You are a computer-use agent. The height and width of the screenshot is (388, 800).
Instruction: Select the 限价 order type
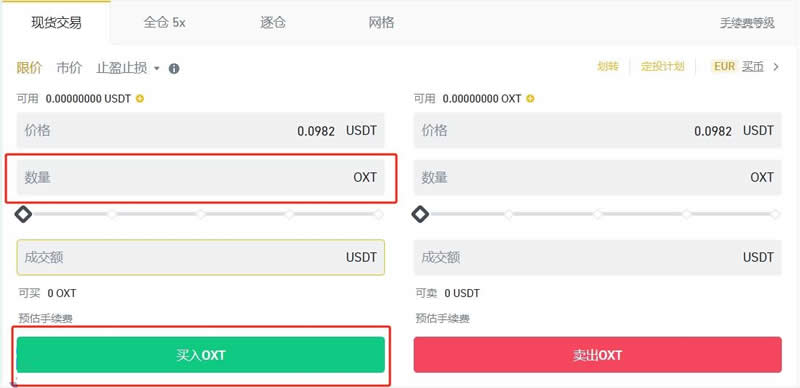click(x=29, y=68)
